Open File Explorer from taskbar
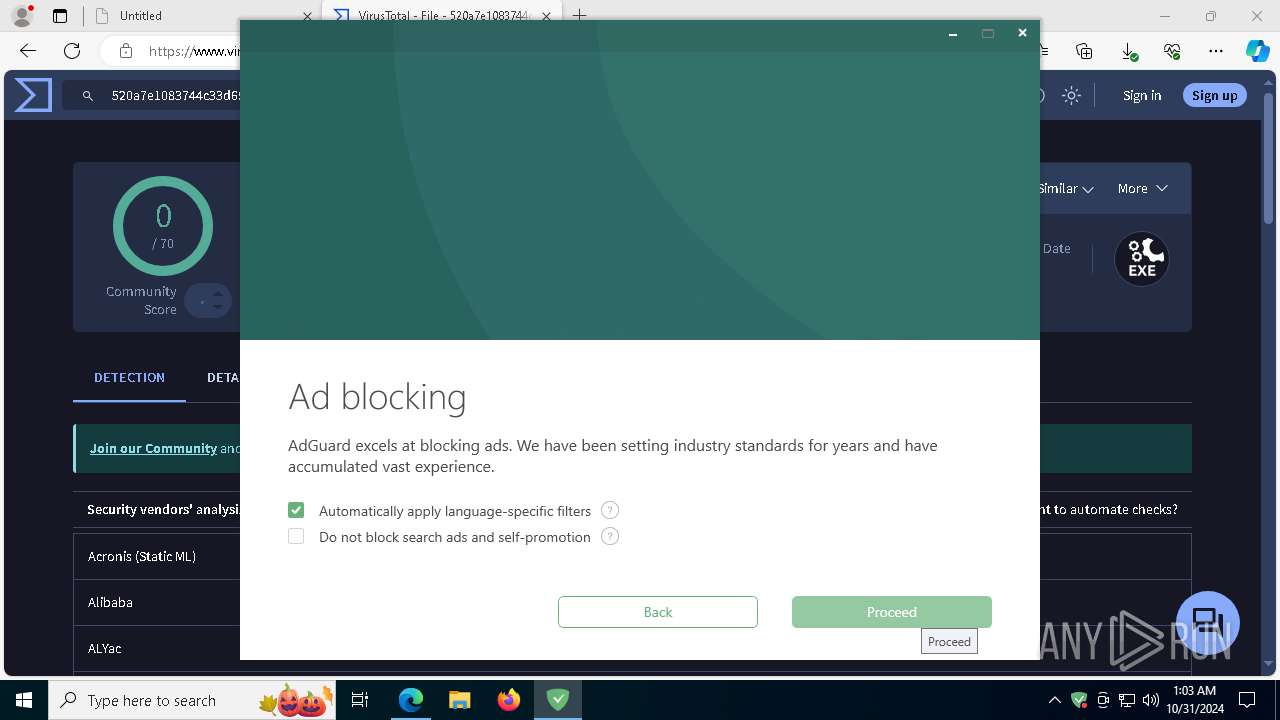 [x=459, y=700]
